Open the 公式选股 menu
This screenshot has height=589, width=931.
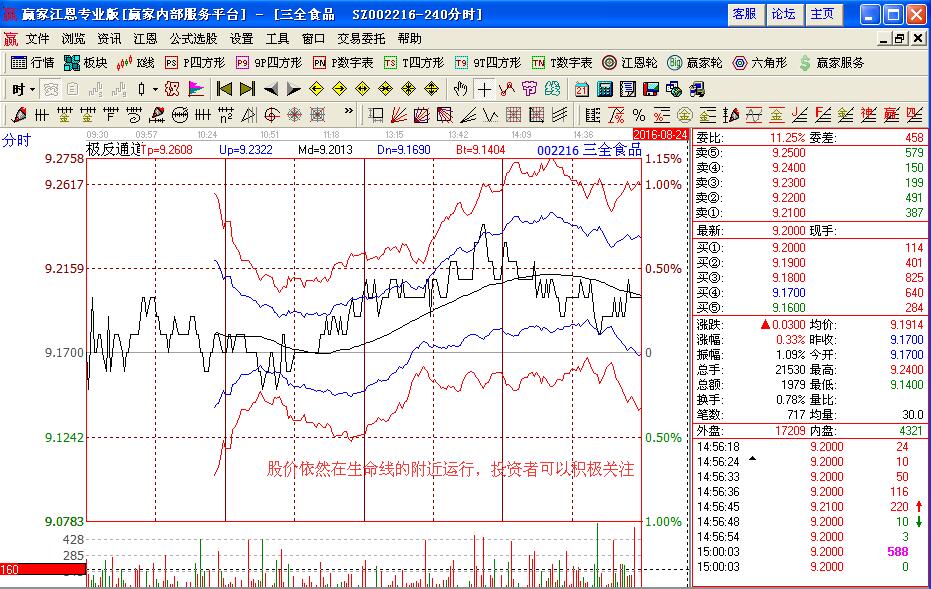(x=193, y=39)
